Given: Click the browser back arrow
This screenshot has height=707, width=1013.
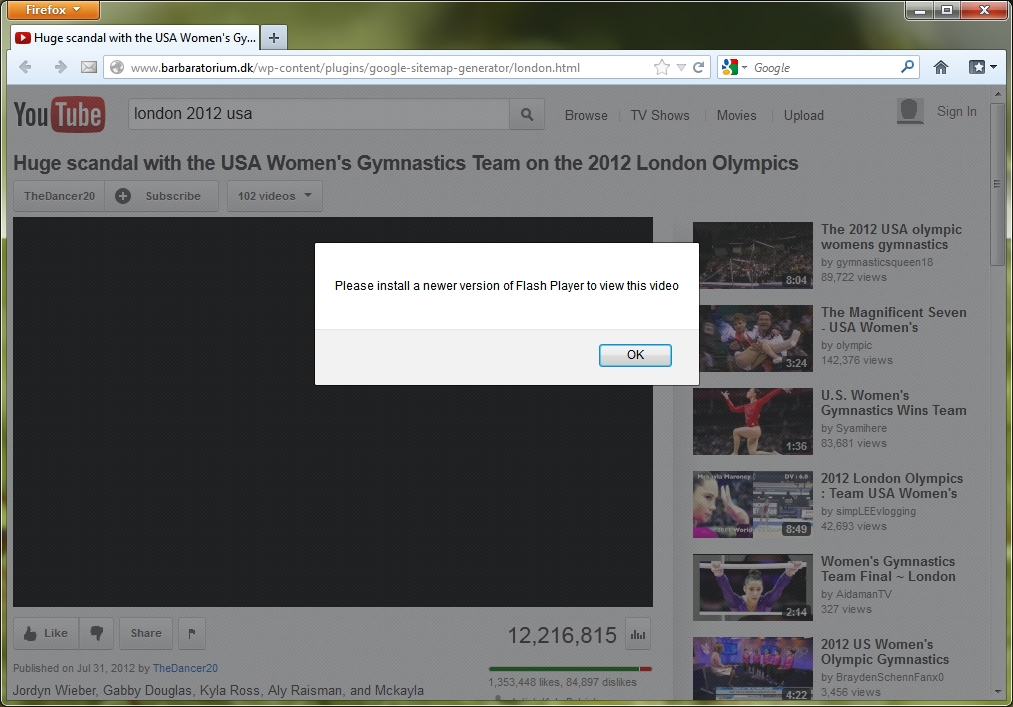Looking at the screenshot, I should [x=26, y=67].
